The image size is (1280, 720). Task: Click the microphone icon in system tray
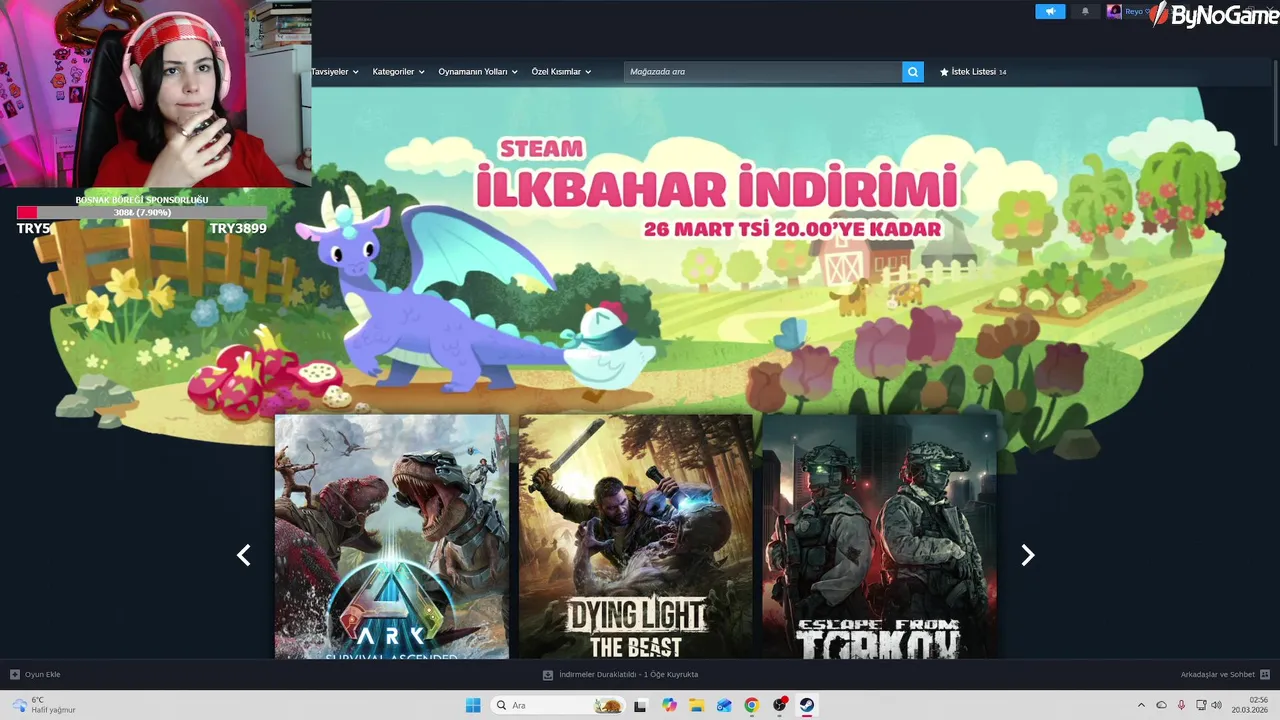1181,705
